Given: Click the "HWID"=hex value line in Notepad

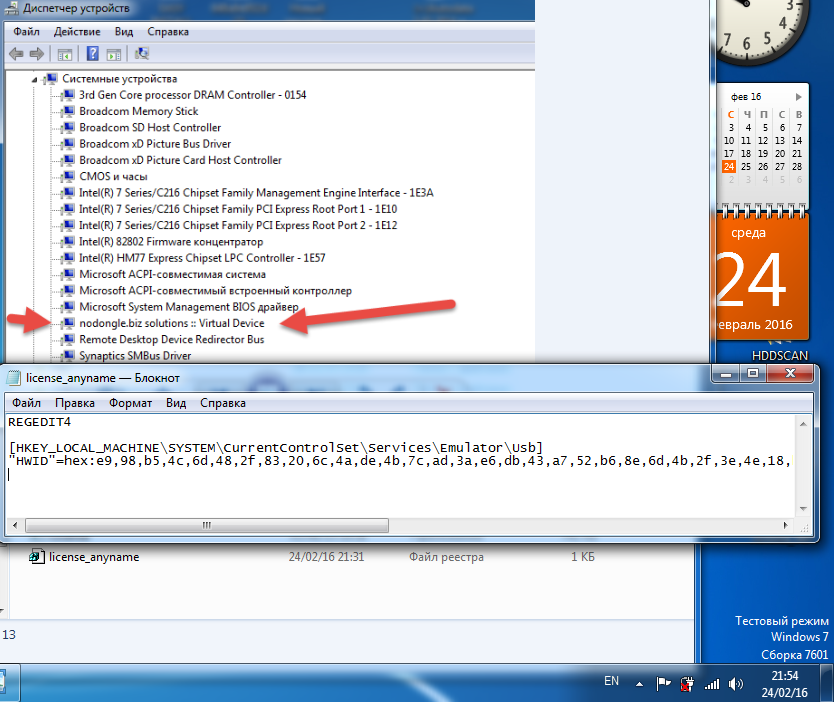Looking at the screenshot, I should [x=399, y=461].
